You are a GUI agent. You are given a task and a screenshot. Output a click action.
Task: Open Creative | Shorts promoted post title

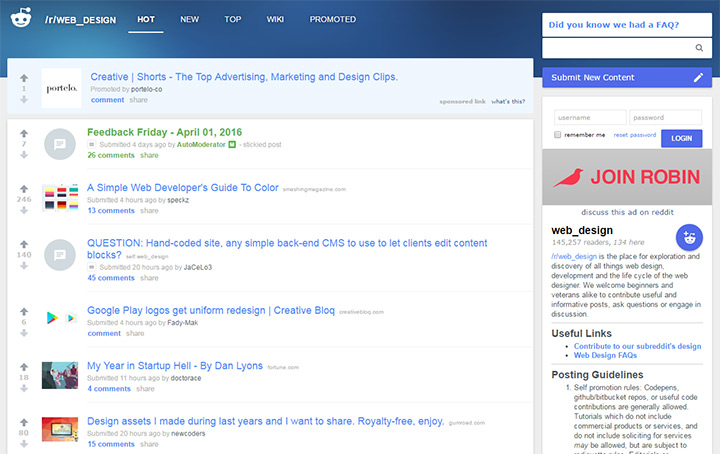tap(244, 77)
